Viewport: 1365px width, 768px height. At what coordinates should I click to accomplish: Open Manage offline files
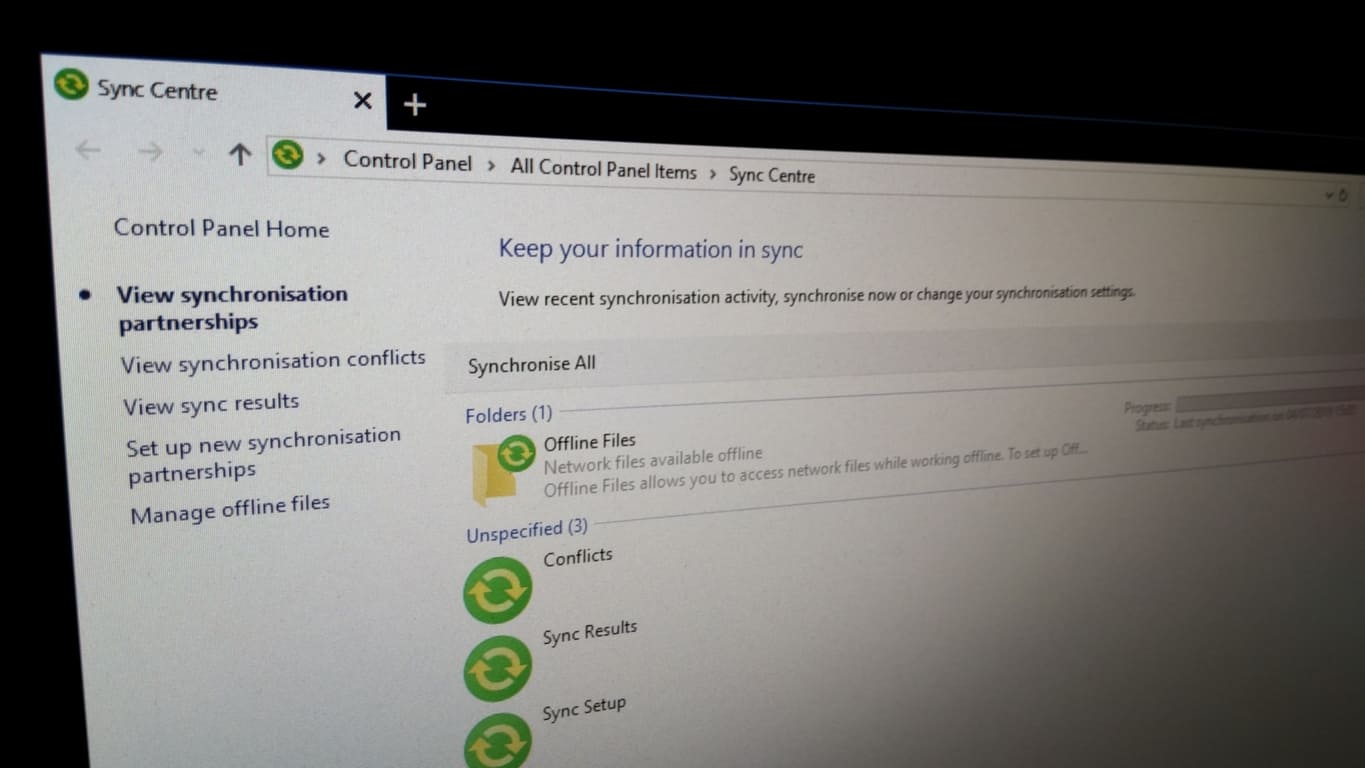click(230, 509)
